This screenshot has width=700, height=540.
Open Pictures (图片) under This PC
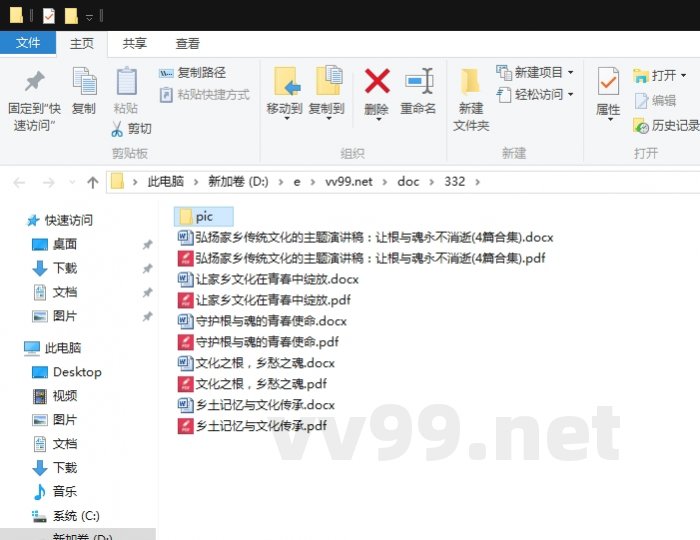(54, 420)
